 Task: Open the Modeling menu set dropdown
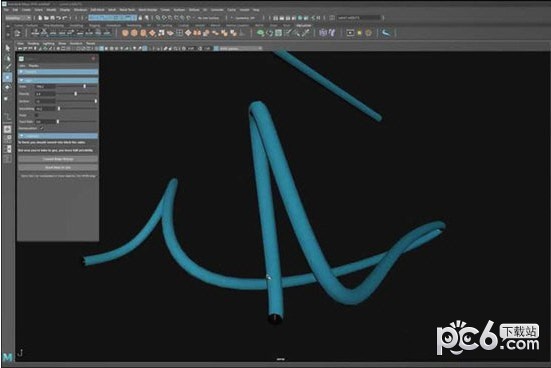(18, 18)
